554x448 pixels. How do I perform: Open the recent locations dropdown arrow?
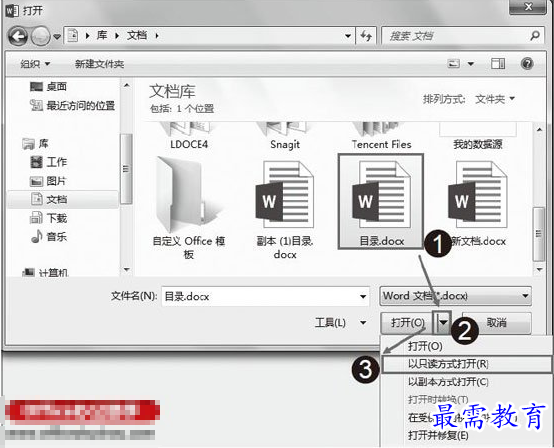(x=57, y=36)
